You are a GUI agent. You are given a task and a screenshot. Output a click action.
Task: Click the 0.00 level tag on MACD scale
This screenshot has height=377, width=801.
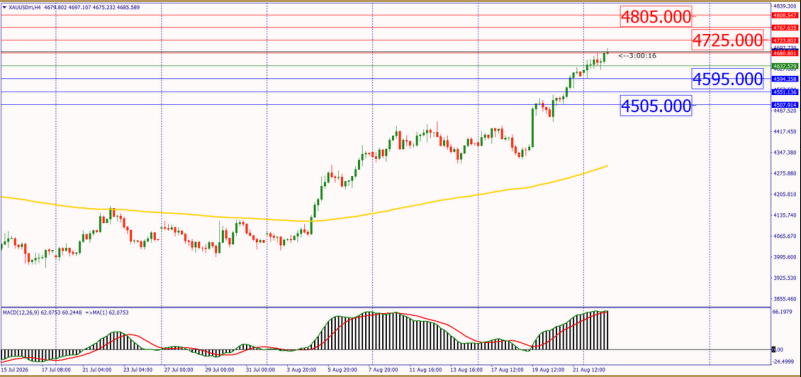coord(775,349)
